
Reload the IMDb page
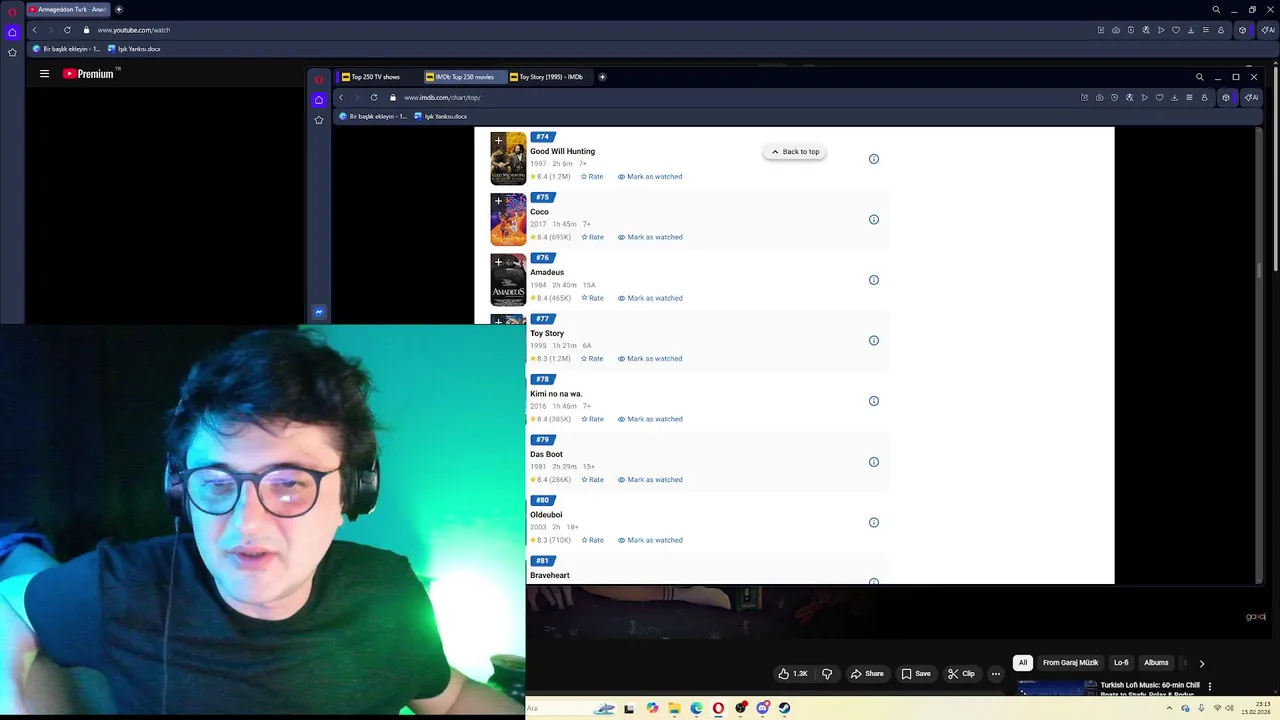[374, 97]
